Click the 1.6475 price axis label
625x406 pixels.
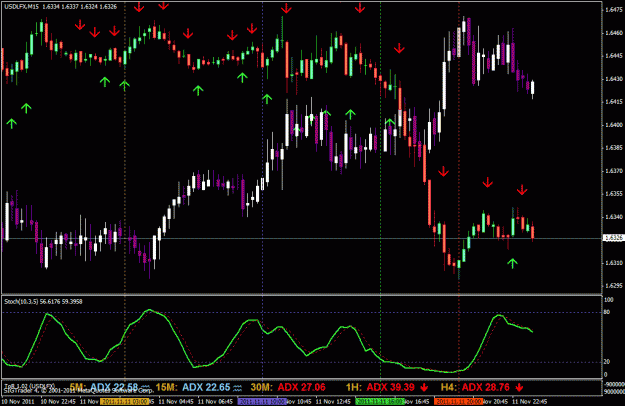point(614,10)
